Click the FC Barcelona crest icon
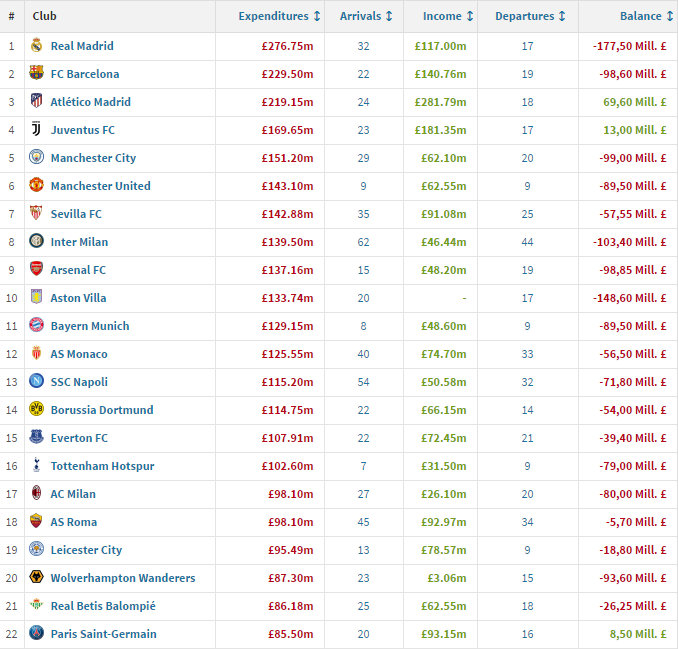The width and height of the screenshot is (678, 649). pos(37,74)
